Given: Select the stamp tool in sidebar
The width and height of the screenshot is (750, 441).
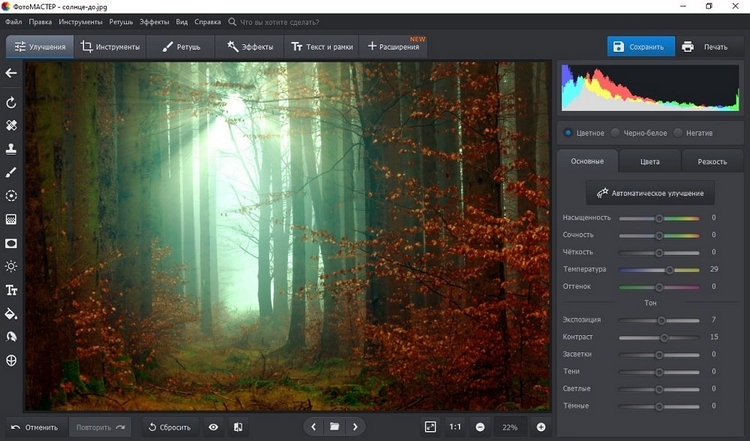Looking at the screenshot, I should click(x=11, y=149).
